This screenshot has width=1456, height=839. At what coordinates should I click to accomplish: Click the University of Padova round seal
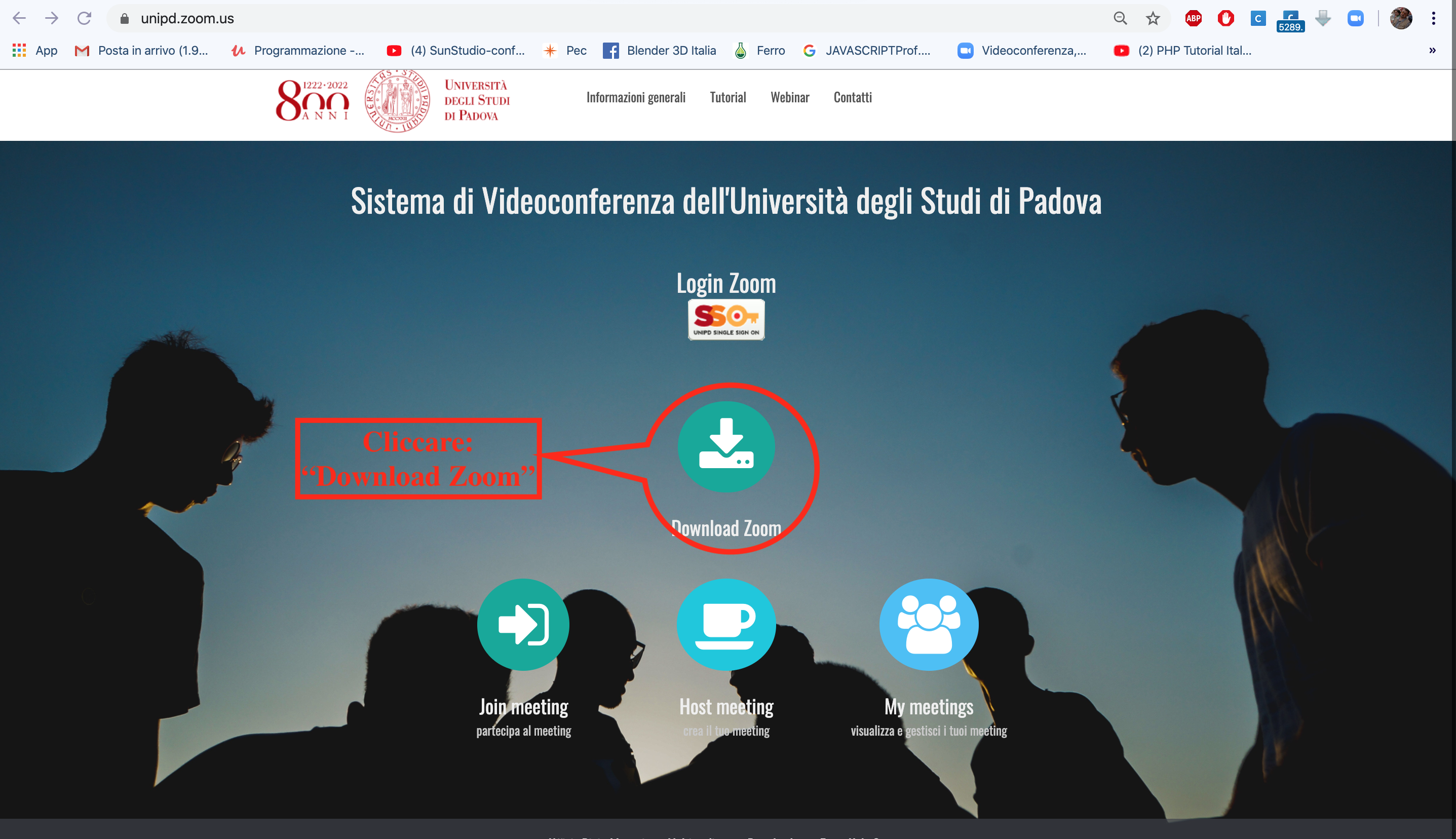[398, 100]
